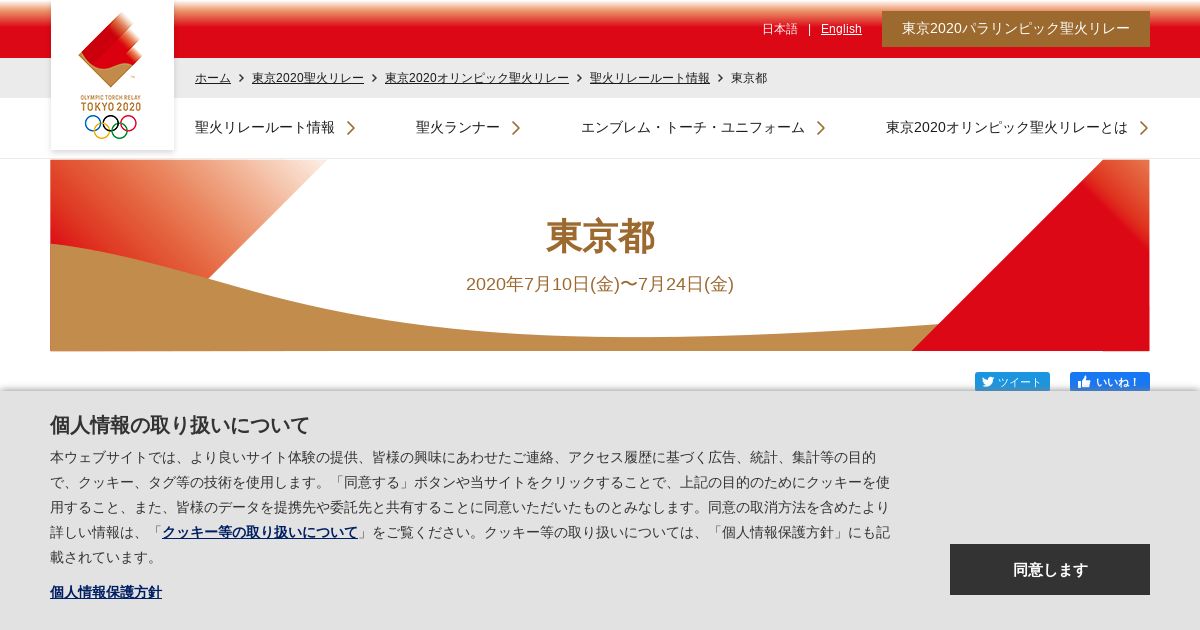Click chevron beside 聖火ランナー menu
This screenshot has width=1200, height=630.
[516, 128]
